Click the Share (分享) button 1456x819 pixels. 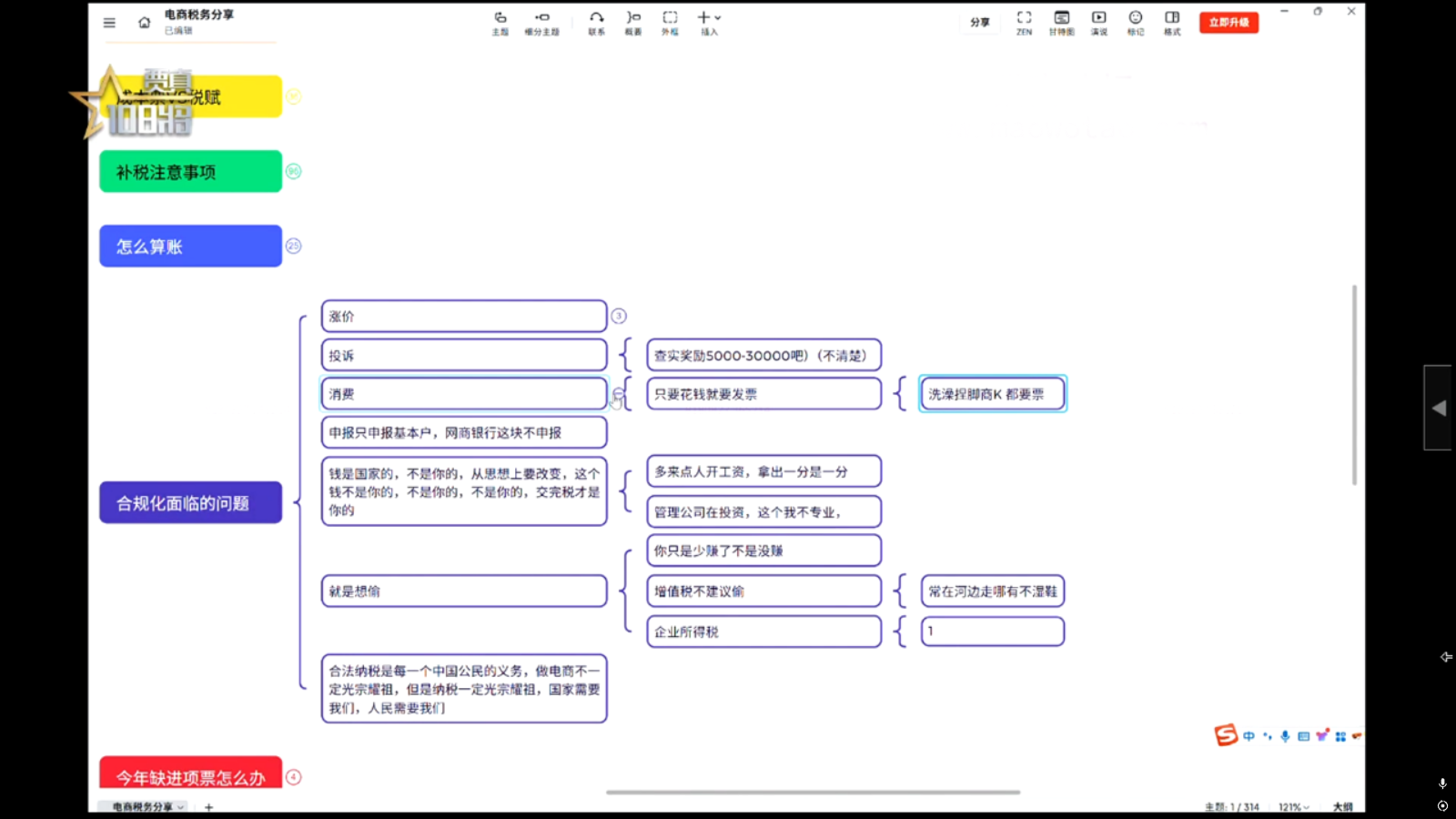pyautogui.click(x=979, y=22)
